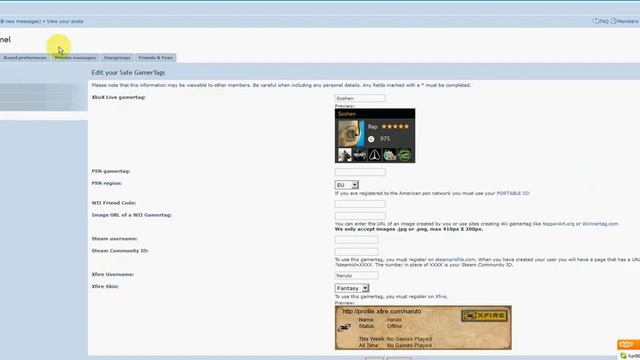The width and height of the screenshot is (640, 360).
Task: Click the five-star Rep rating
Action: [395, 127]
